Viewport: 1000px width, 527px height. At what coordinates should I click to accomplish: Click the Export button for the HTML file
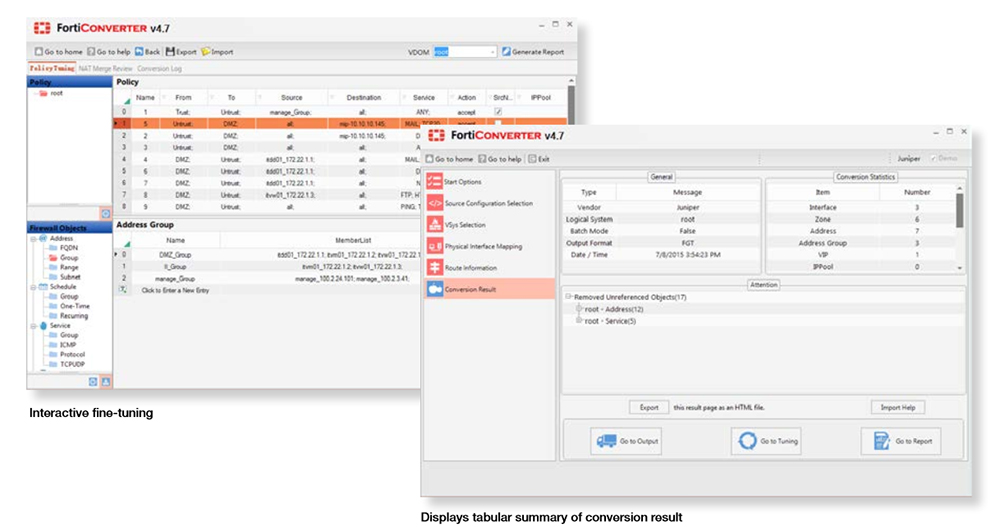coord(649,407)
